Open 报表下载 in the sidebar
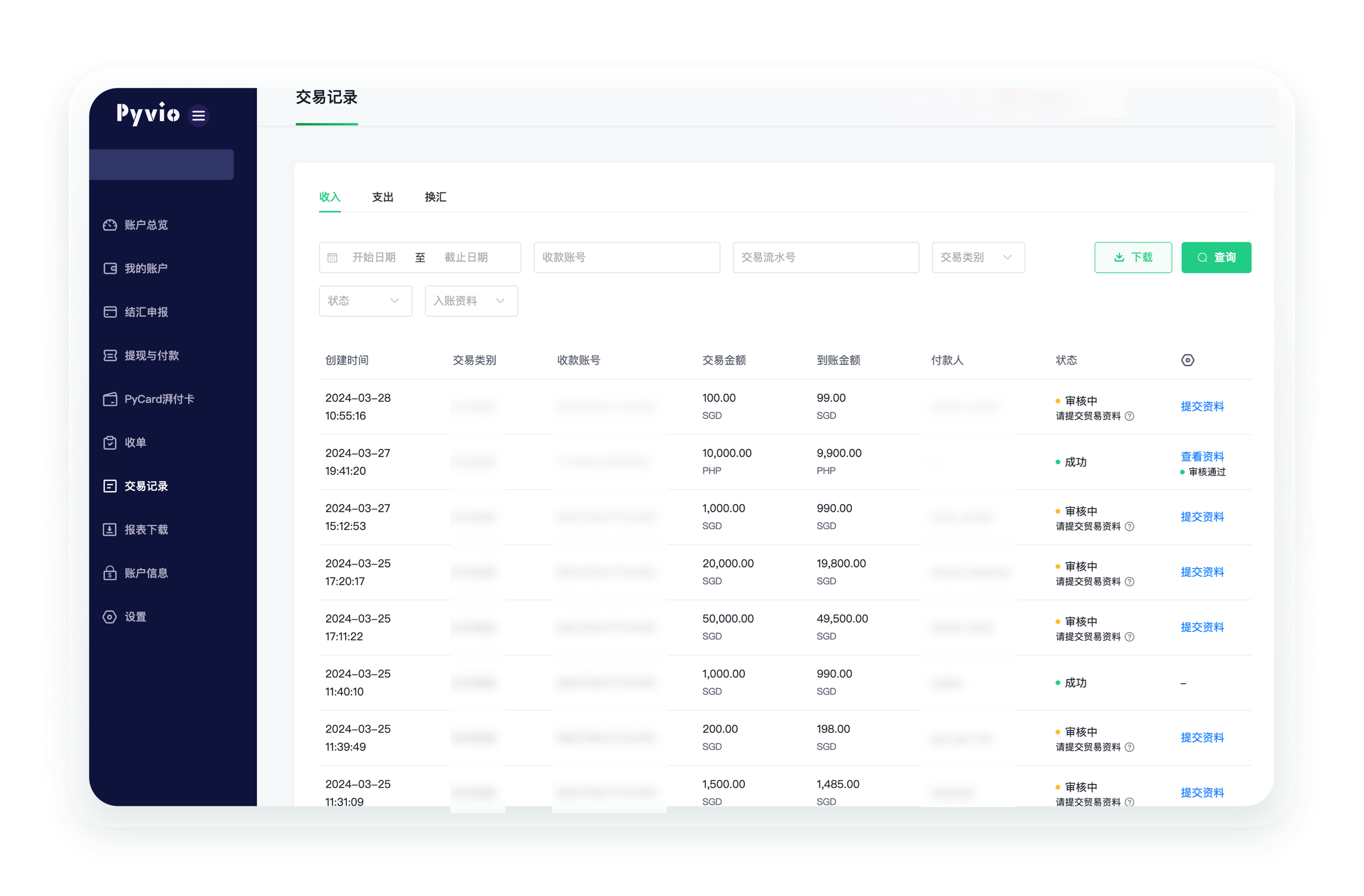This screenshot has width=1364, height=896. coord(146,530)
